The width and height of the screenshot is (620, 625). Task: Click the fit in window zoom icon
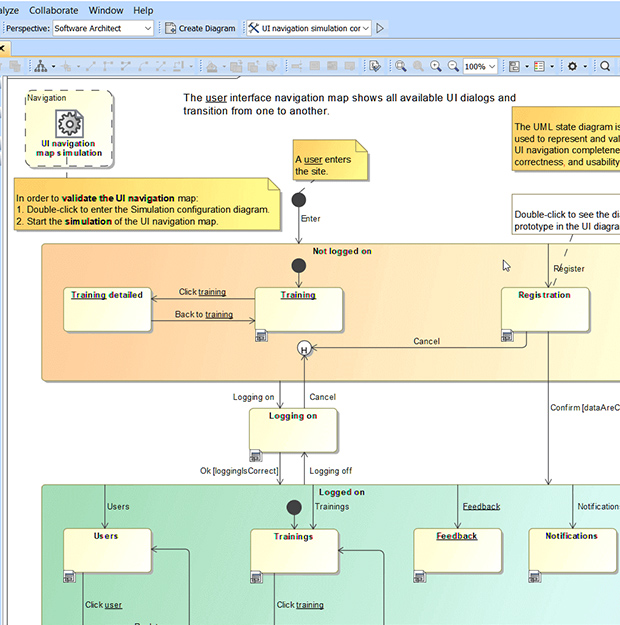tap(400, 66)
